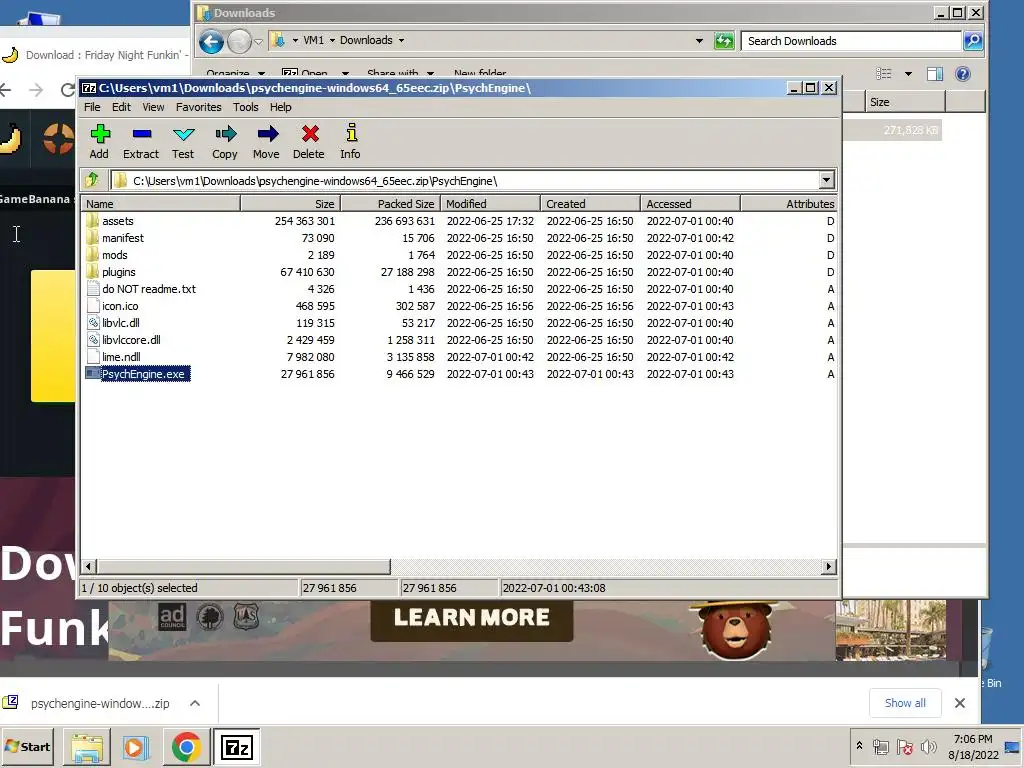Viewport: 1024px width, 768px height.
Task: Click the 7-Zip archive path field
Action: 464,180
